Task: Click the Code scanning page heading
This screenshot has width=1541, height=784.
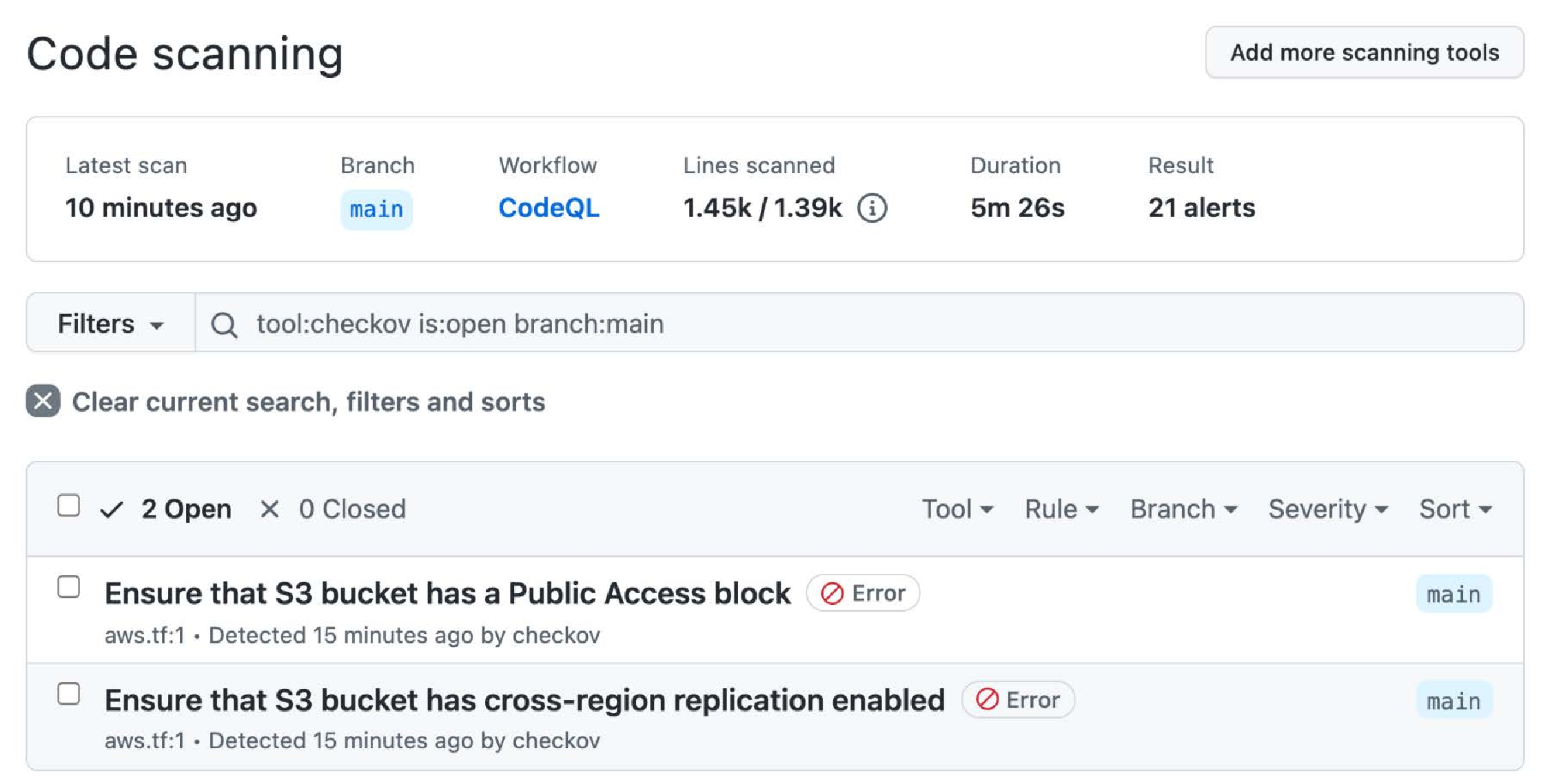Action: coord(185,54)
